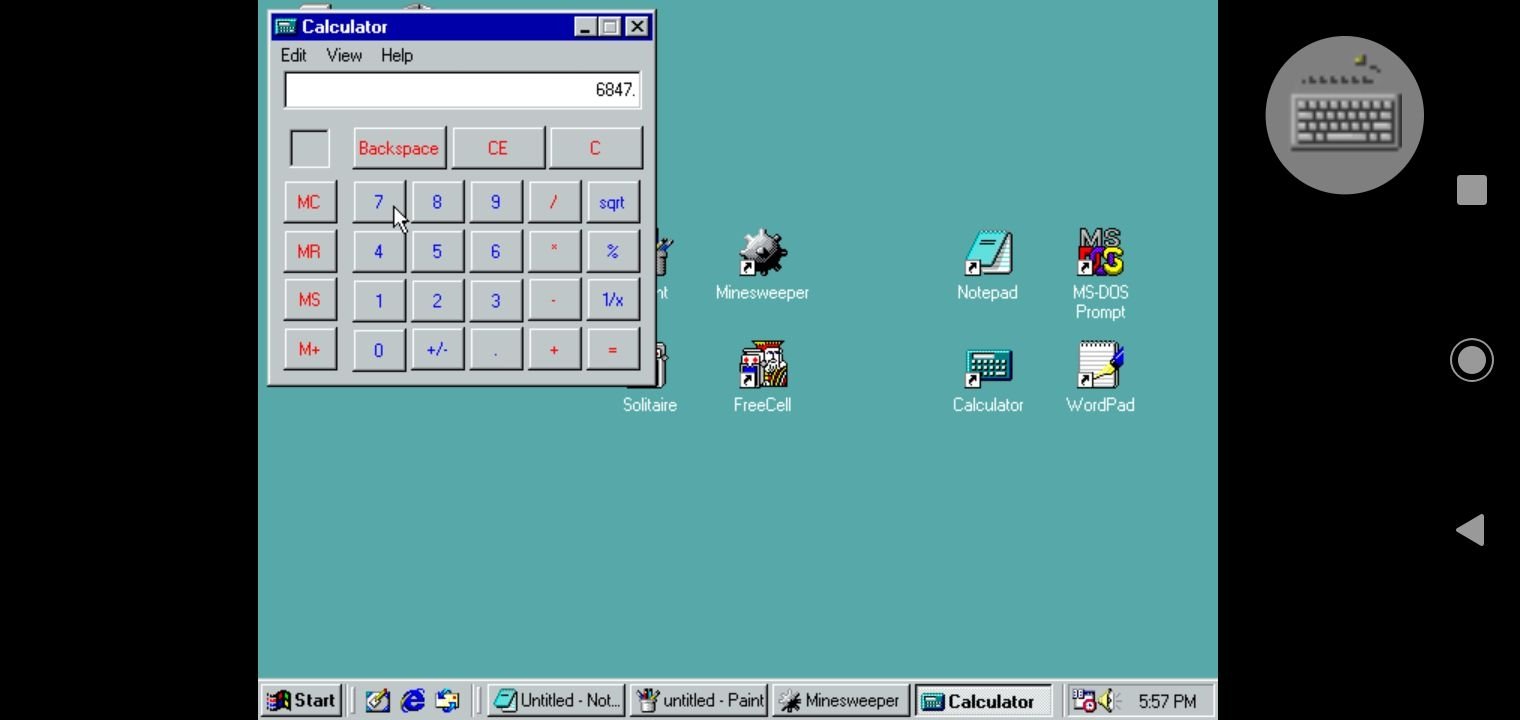Image resolution: width=1520 pixels, height=720 pixels.
Task: Switch to Minesweeper taskbar button
Action: 841,700
